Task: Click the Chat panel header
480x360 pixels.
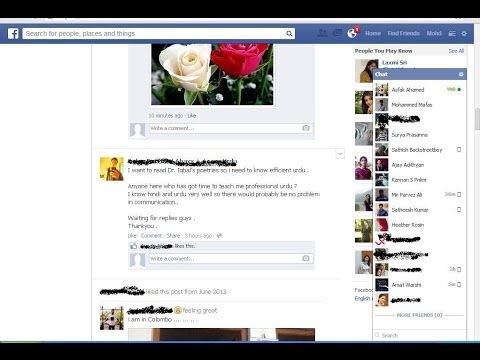Action: [419, 74]
